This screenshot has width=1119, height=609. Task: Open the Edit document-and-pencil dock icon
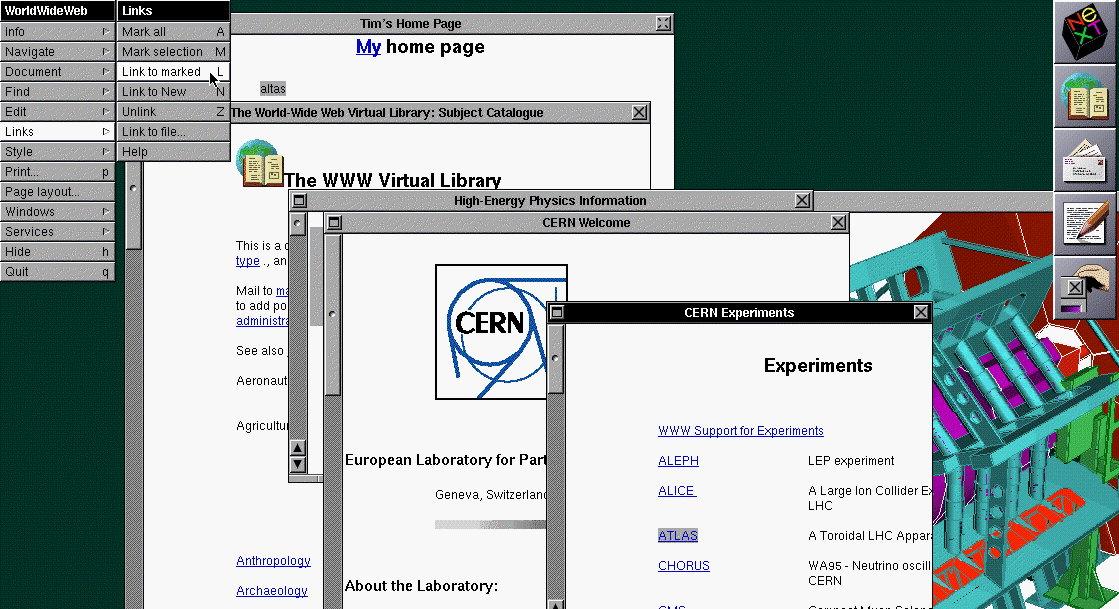[x=1085, y=224]
